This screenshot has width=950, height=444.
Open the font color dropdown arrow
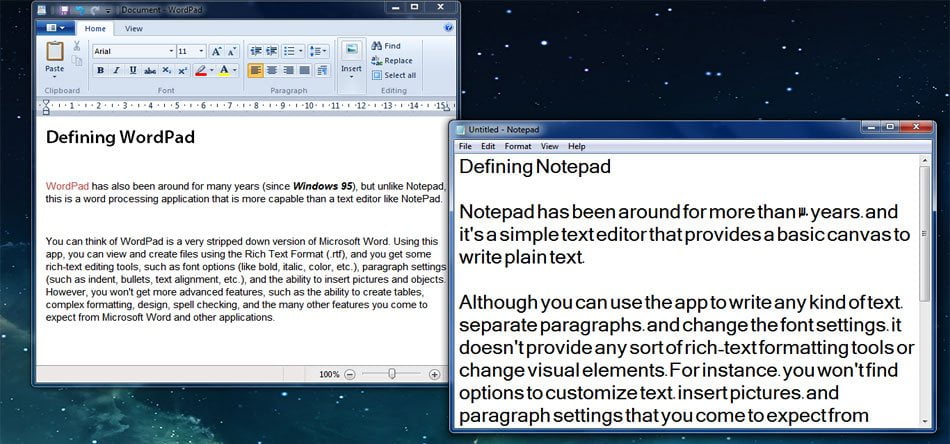coord(235,70)
